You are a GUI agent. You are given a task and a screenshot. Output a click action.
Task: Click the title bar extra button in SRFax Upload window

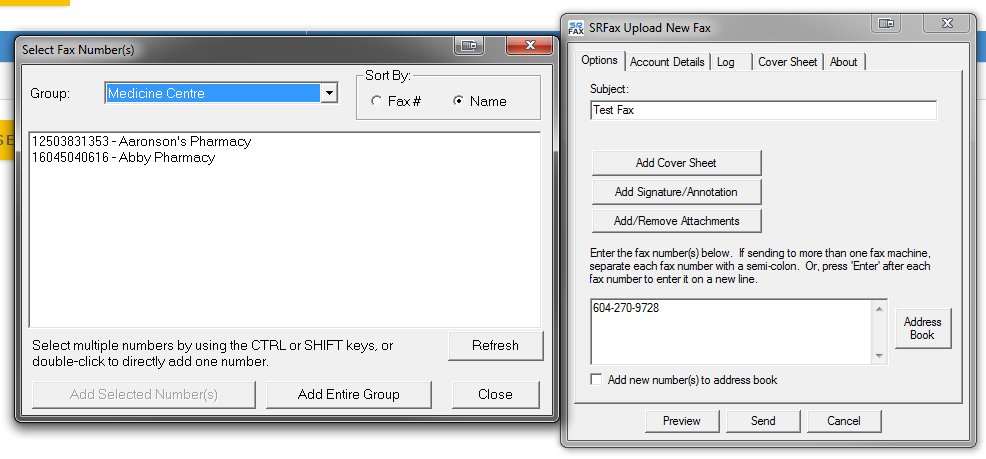pos(886,24)
